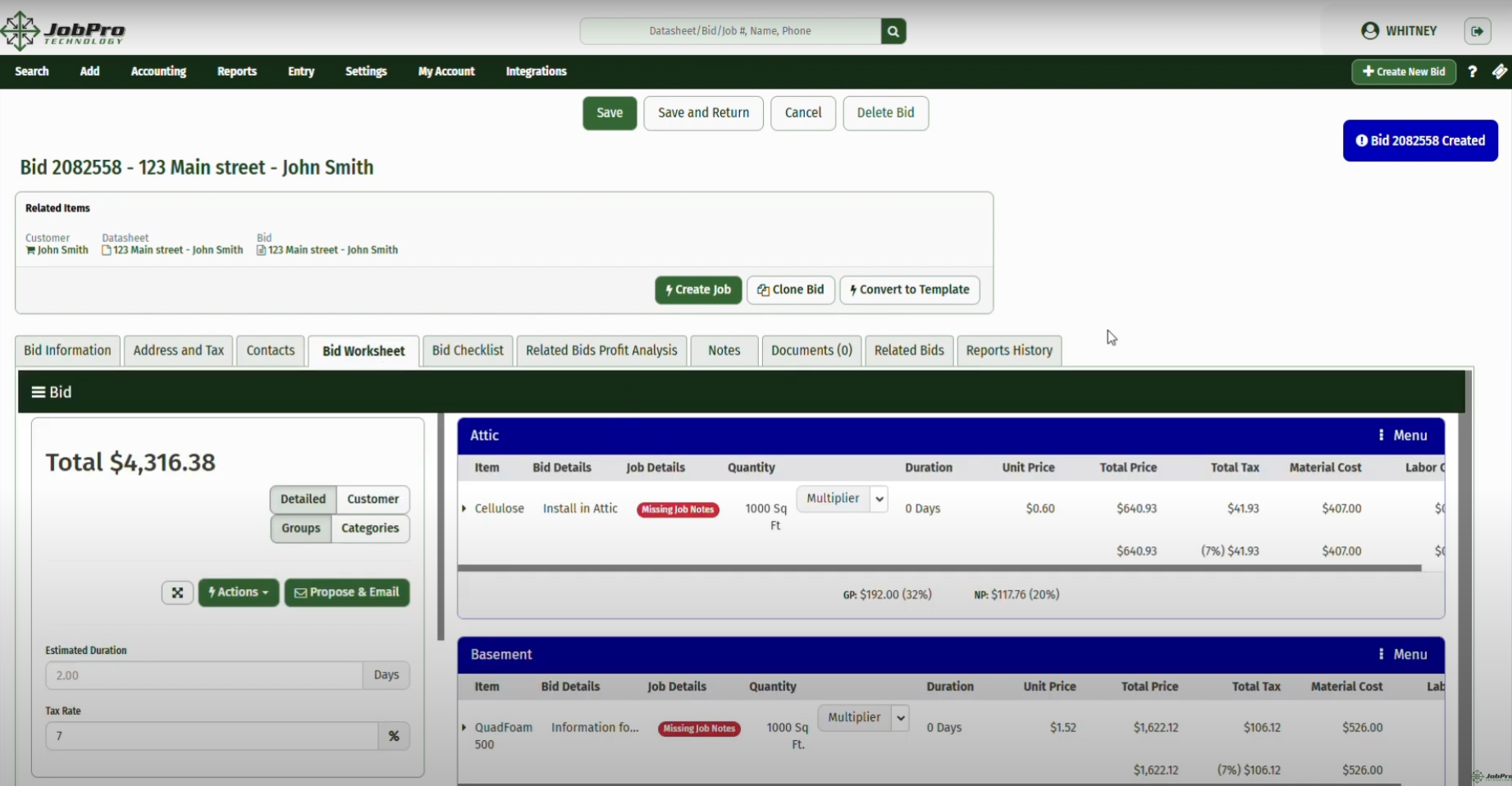Open the kebab Menu on the Attic section
This screenshot has height=786, width=1512.
click(1382, 435)
